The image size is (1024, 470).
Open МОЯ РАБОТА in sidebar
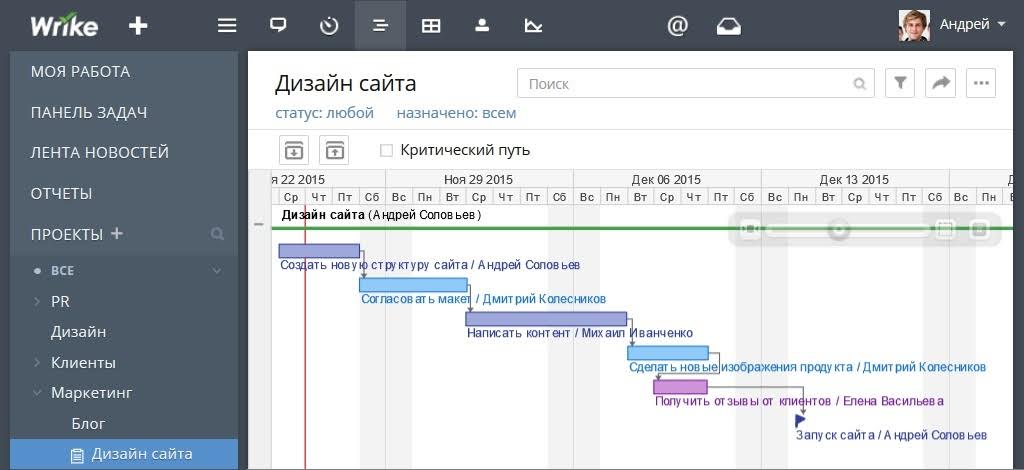pyautogui.click(x=80, y=72)
